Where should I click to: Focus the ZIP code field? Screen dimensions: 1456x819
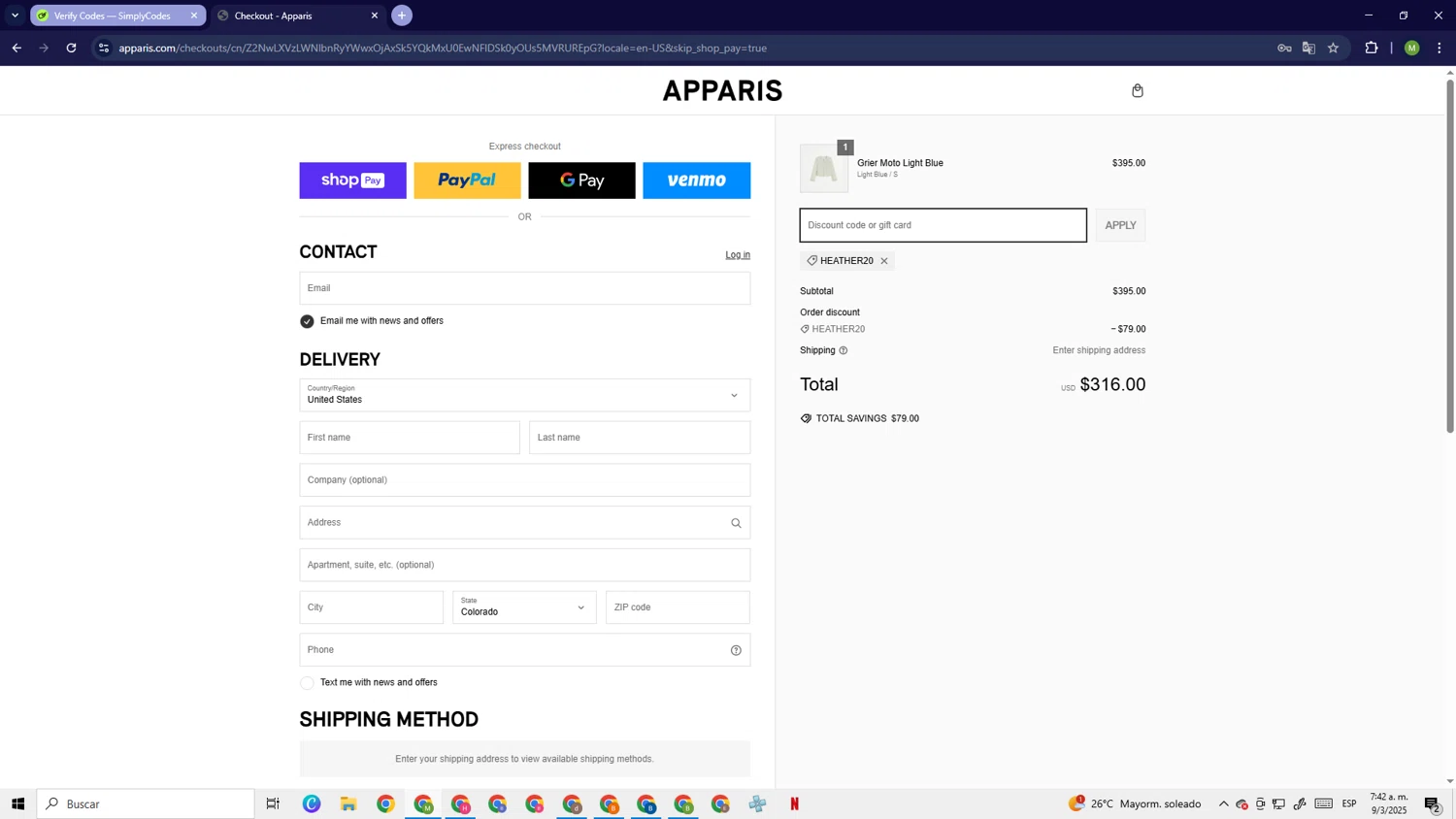(678, 607)
